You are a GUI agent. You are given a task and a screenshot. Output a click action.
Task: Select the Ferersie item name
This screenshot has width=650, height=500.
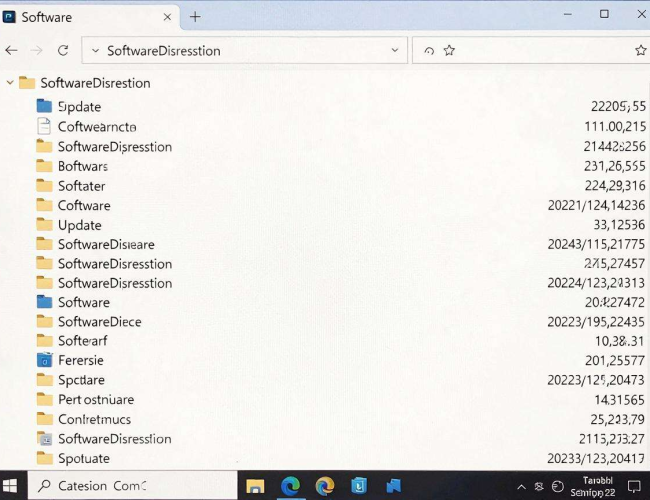[x=81, y=360]
